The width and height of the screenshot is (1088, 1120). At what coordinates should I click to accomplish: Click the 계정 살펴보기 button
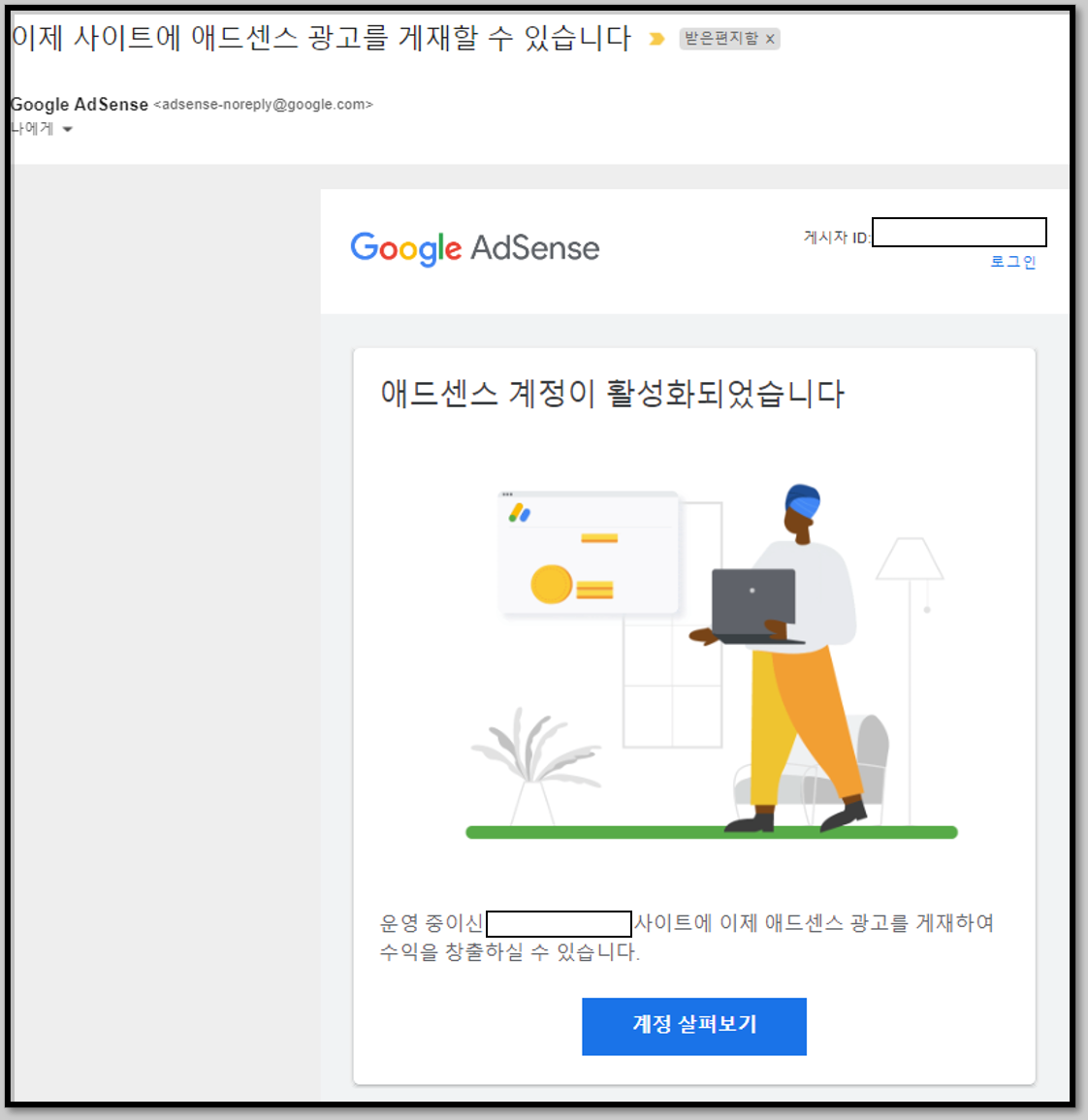coord(693,1026)
